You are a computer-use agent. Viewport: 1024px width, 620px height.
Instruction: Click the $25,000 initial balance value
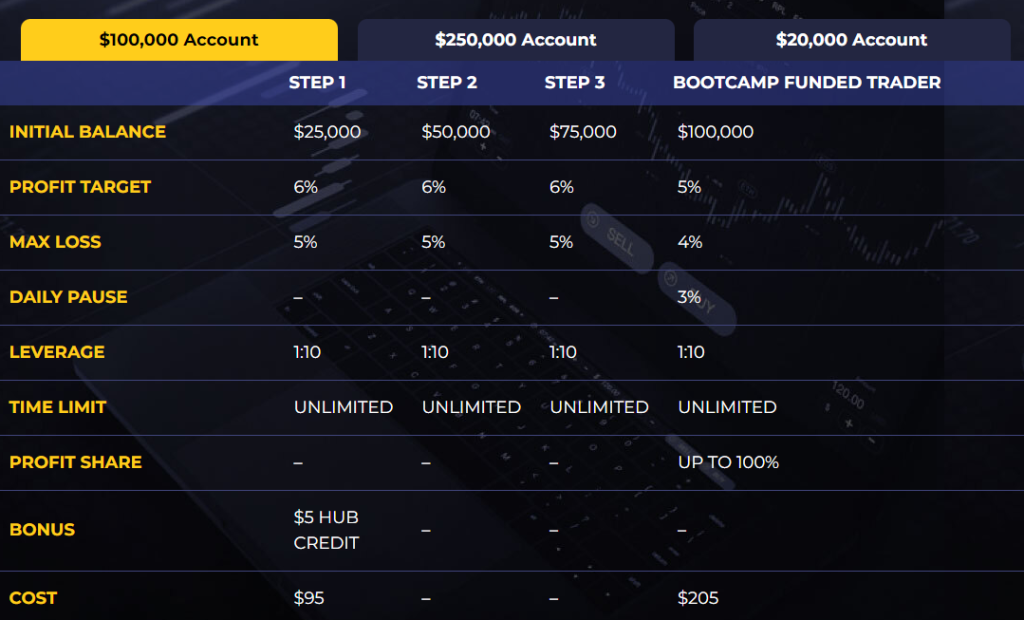coord(327,132)
